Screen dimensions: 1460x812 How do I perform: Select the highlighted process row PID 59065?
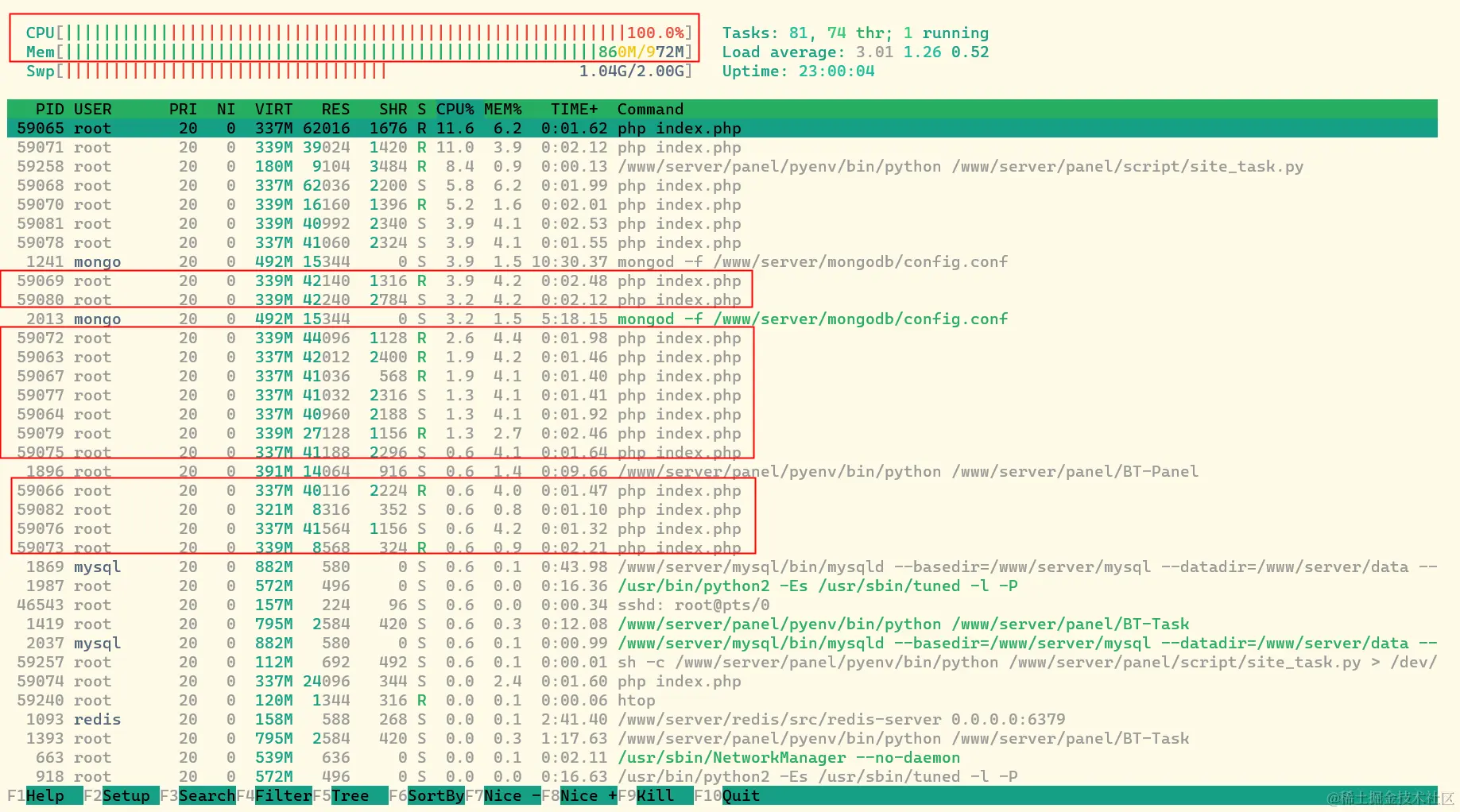pos(722,128)
